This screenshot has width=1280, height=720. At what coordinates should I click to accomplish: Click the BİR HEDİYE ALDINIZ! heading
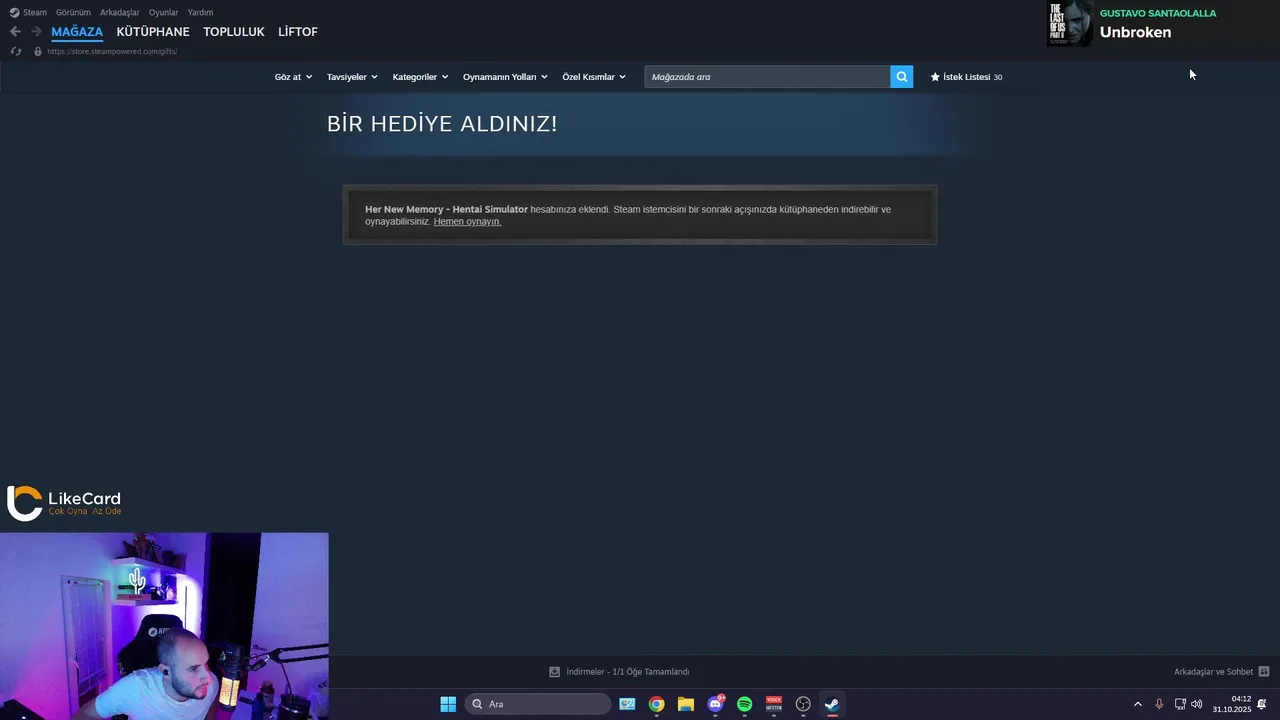tap(442, 124)
